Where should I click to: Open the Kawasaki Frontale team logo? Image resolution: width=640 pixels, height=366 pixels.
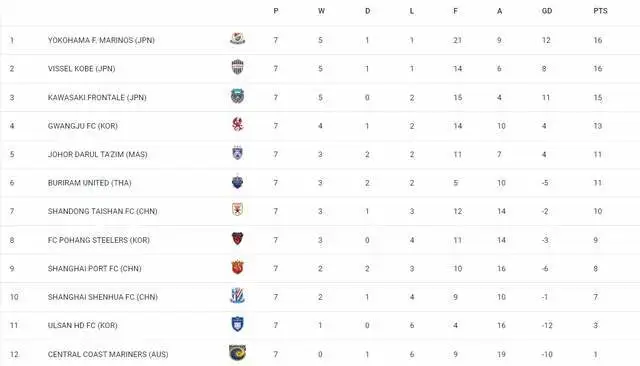coord(238,96)
